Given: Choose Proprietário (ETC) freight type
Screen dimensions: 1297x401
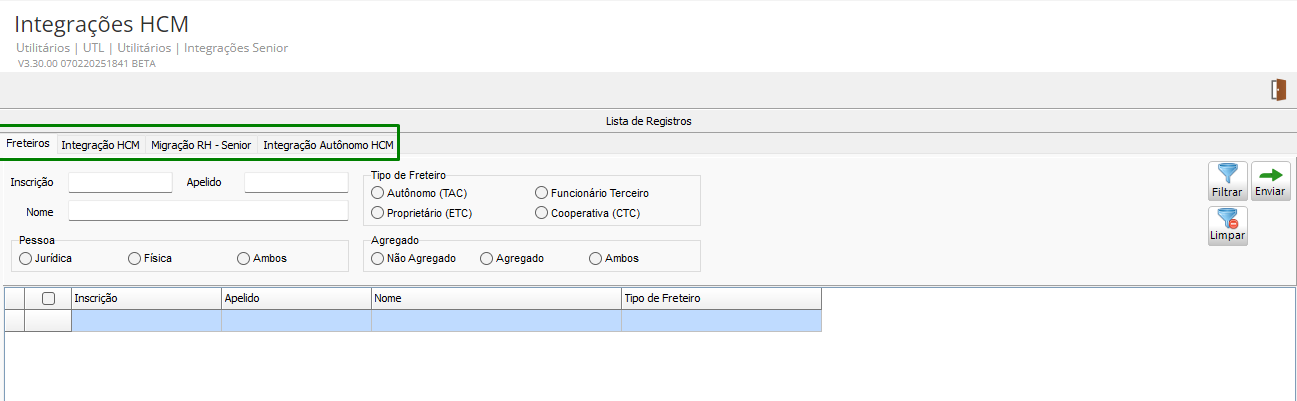Looking at the screenshot, I should 378,212.
